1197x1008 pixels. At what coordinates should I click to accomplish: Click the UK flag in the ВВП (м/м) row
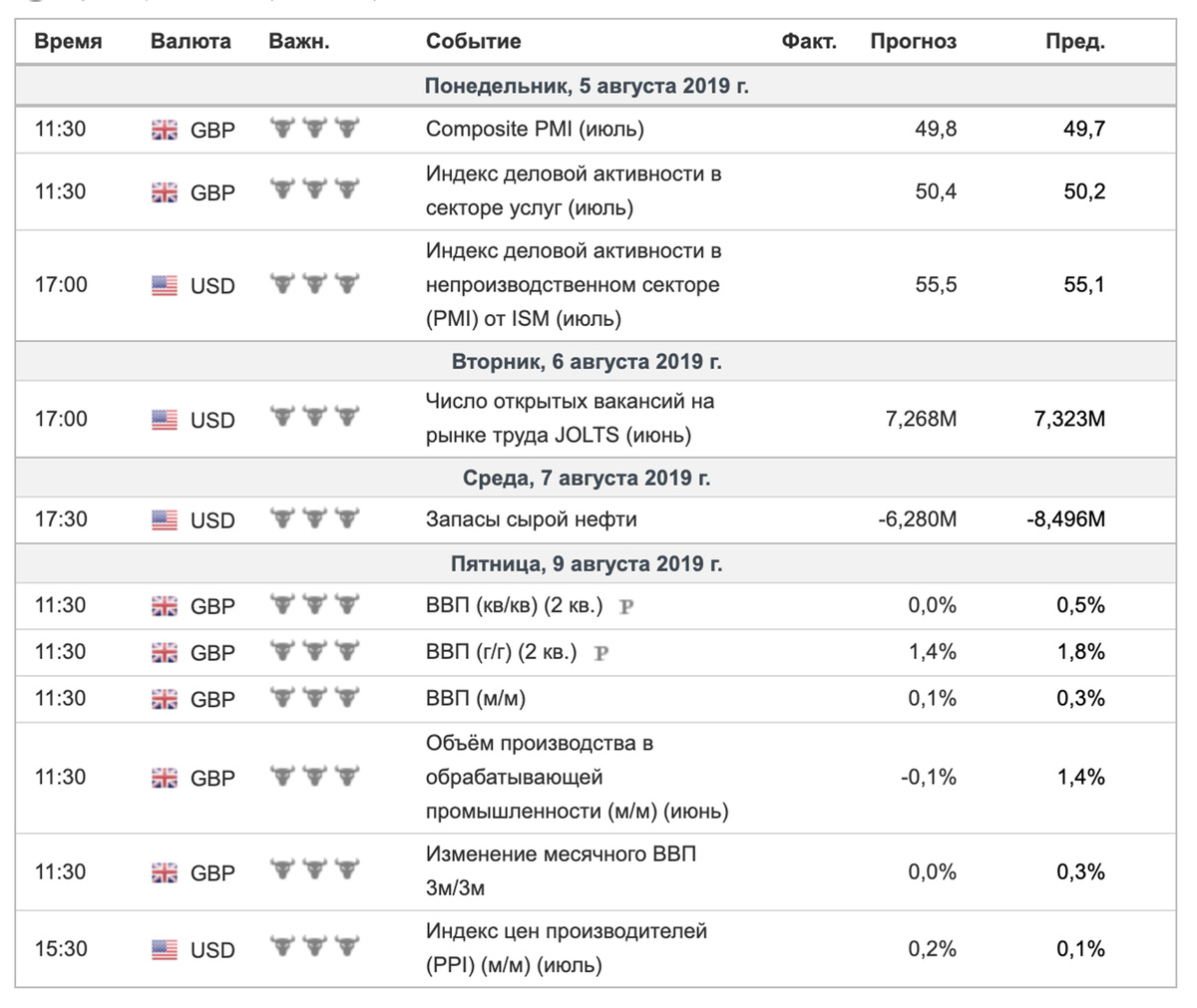click(x=165, y=699)
